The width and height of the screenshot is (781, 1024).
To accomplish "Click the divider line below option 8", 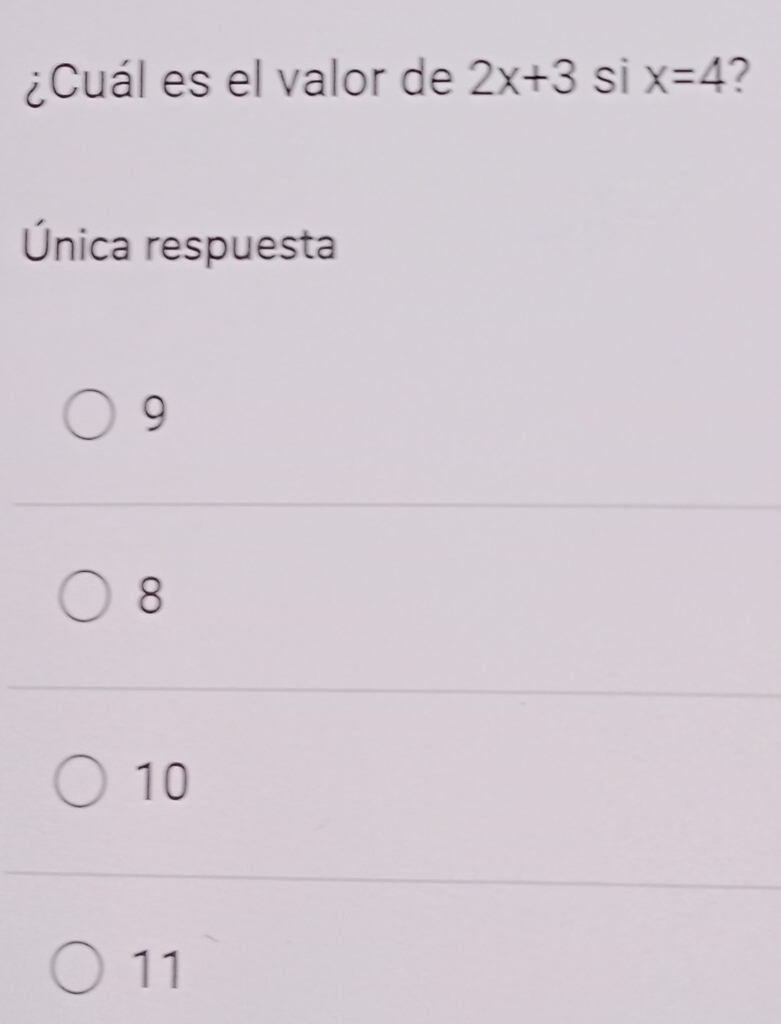I will 393,690.
